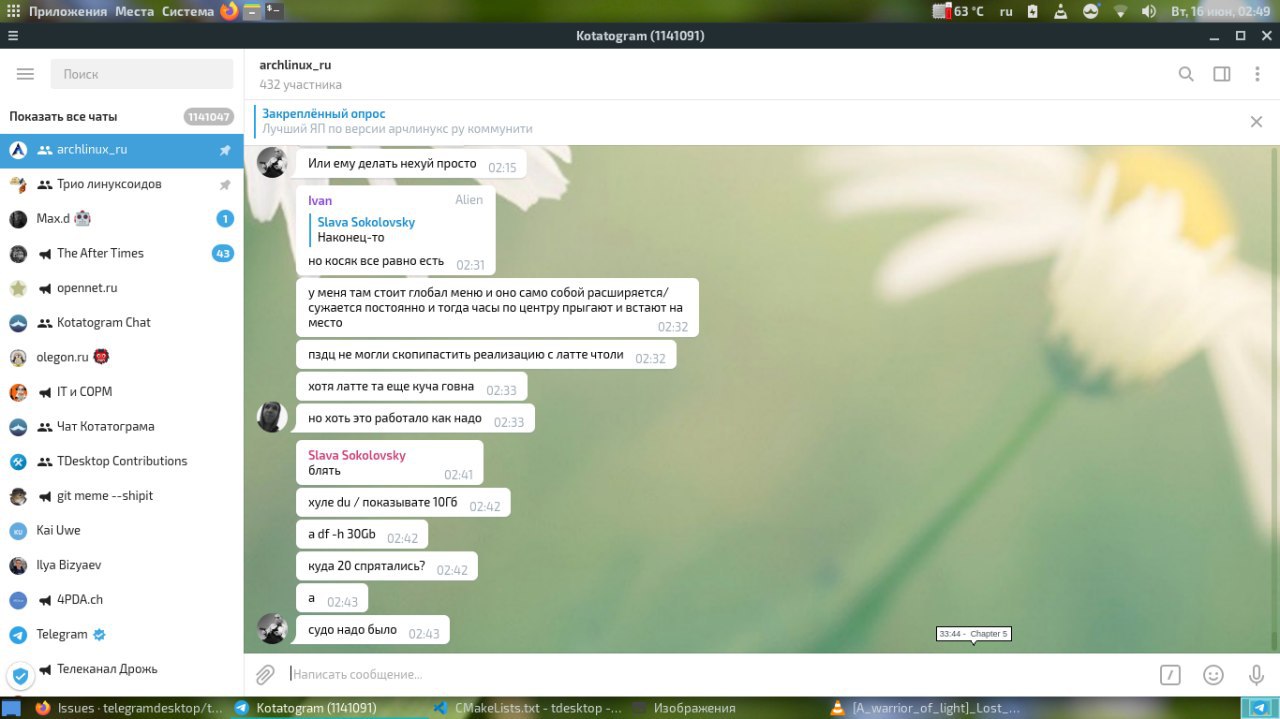
Task: Open the Трио линуксоидов chat
Action: [121, 184]
